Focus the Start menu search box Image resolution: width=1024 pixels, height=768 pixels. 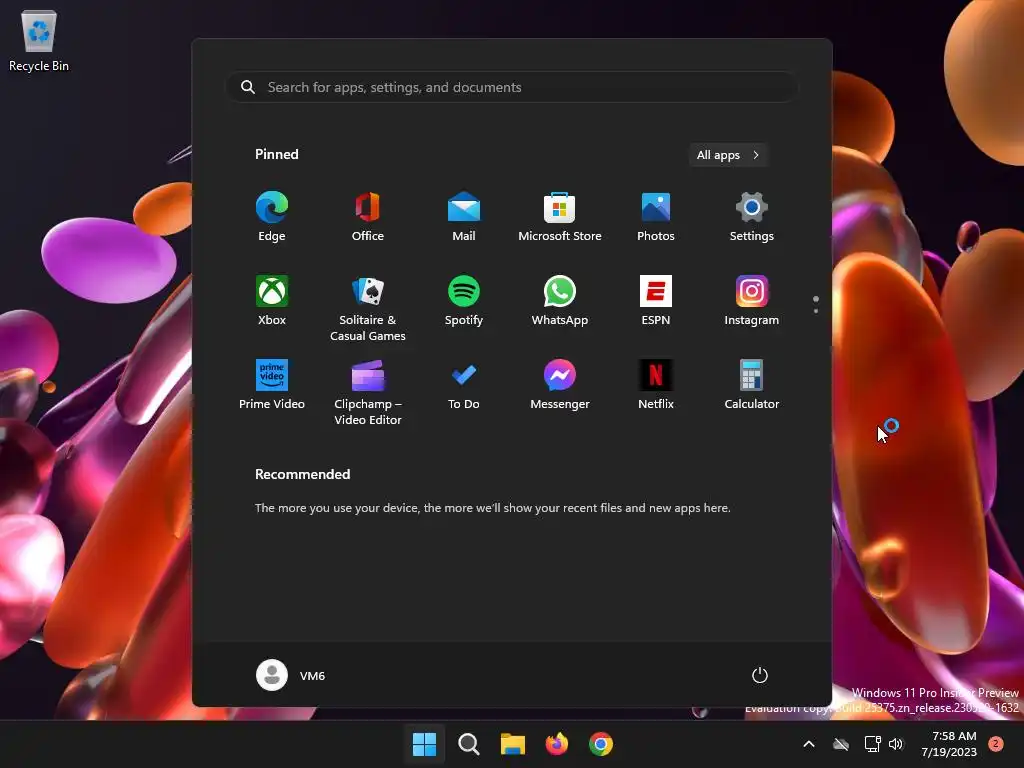tap(512, 87)
